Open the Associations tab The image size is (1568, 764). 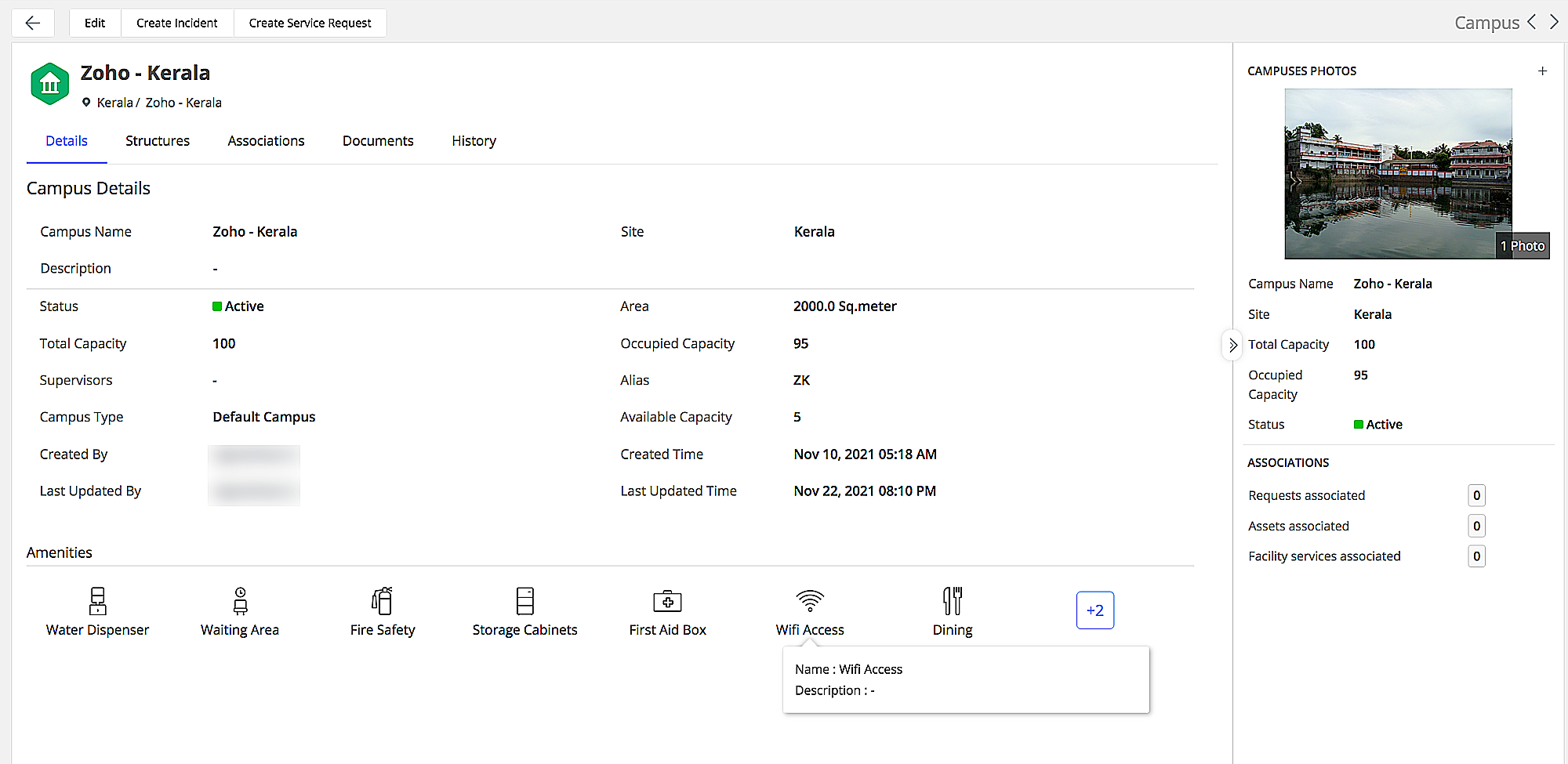[x=266, y=141]
